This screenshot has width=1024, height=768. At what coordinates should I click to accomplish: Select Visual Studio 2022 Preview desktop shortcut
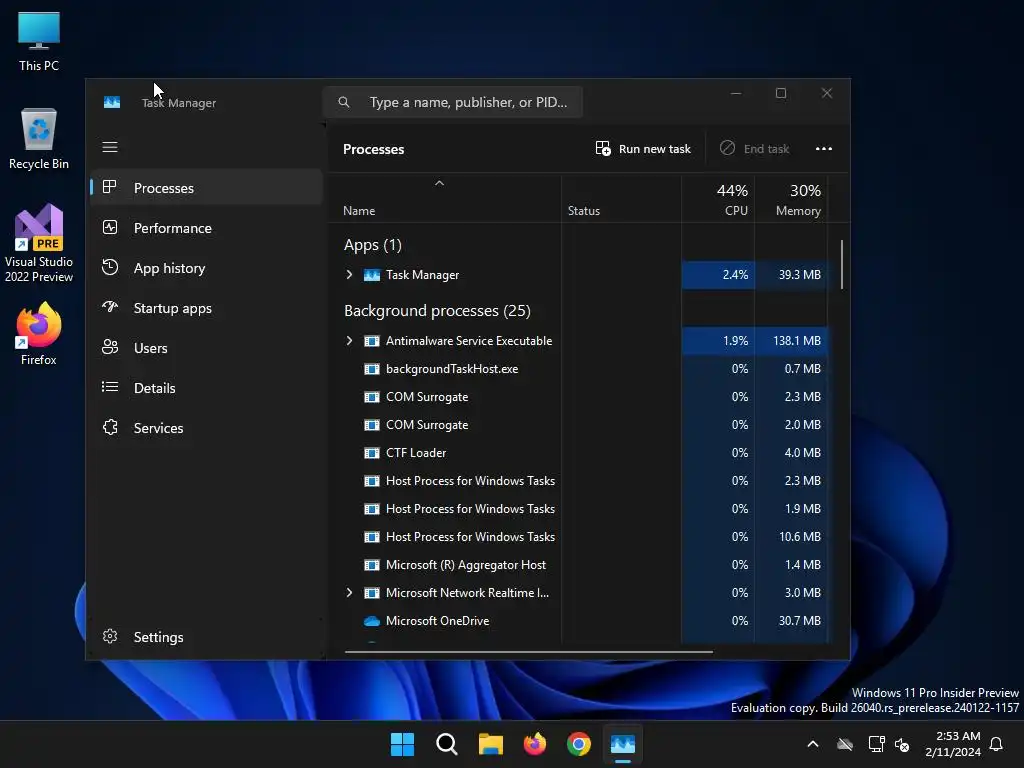click(x=39, y=244)
